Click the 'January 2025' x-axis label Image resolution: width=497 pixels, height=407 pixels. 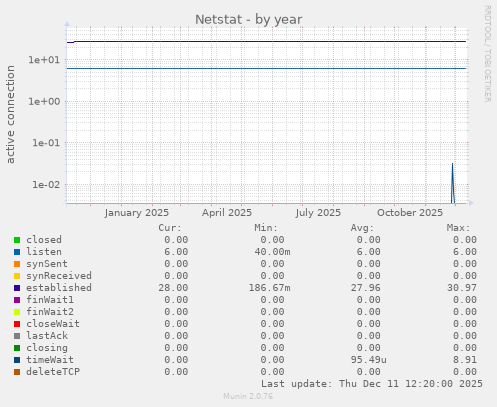137,213
